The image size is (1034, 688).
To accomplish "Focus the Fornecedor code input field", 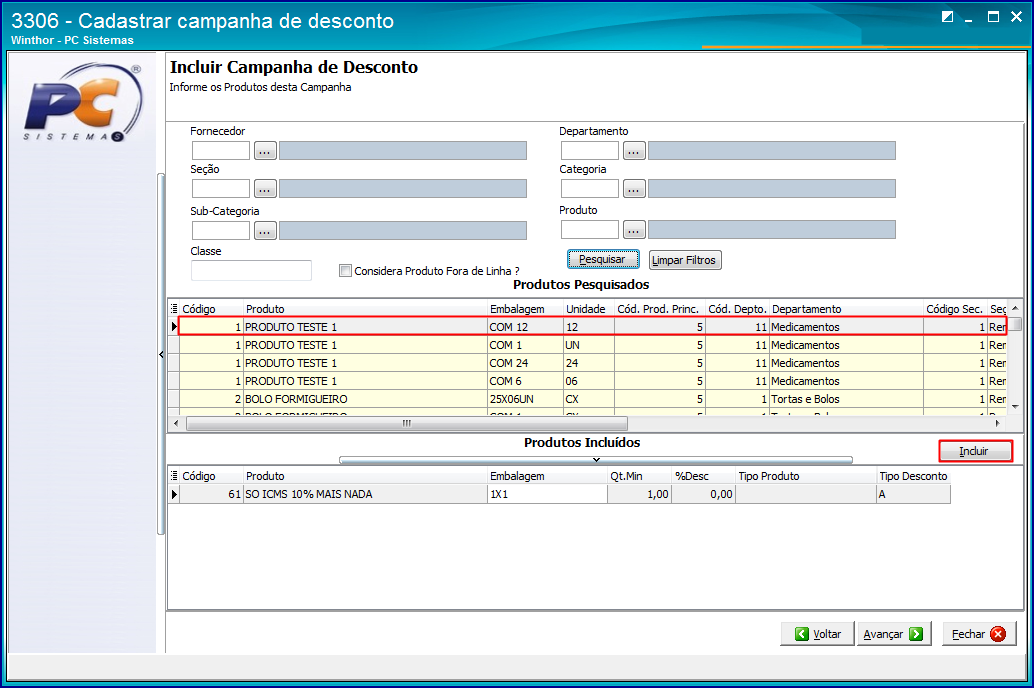I will coord(221,151).
